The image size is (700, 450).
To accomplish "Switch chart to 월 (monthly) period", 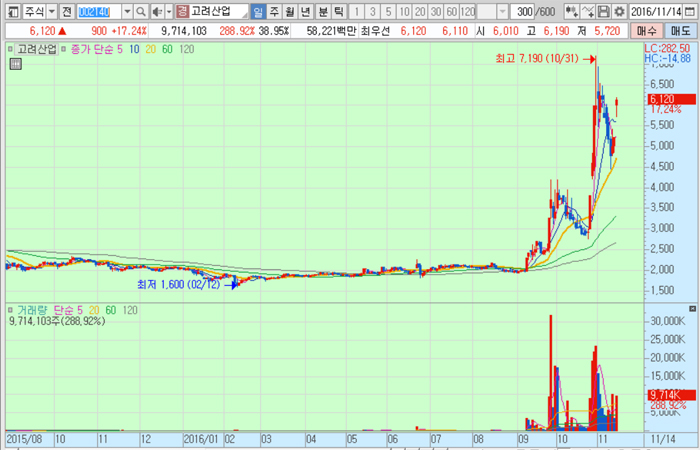I will click(290, 11).
